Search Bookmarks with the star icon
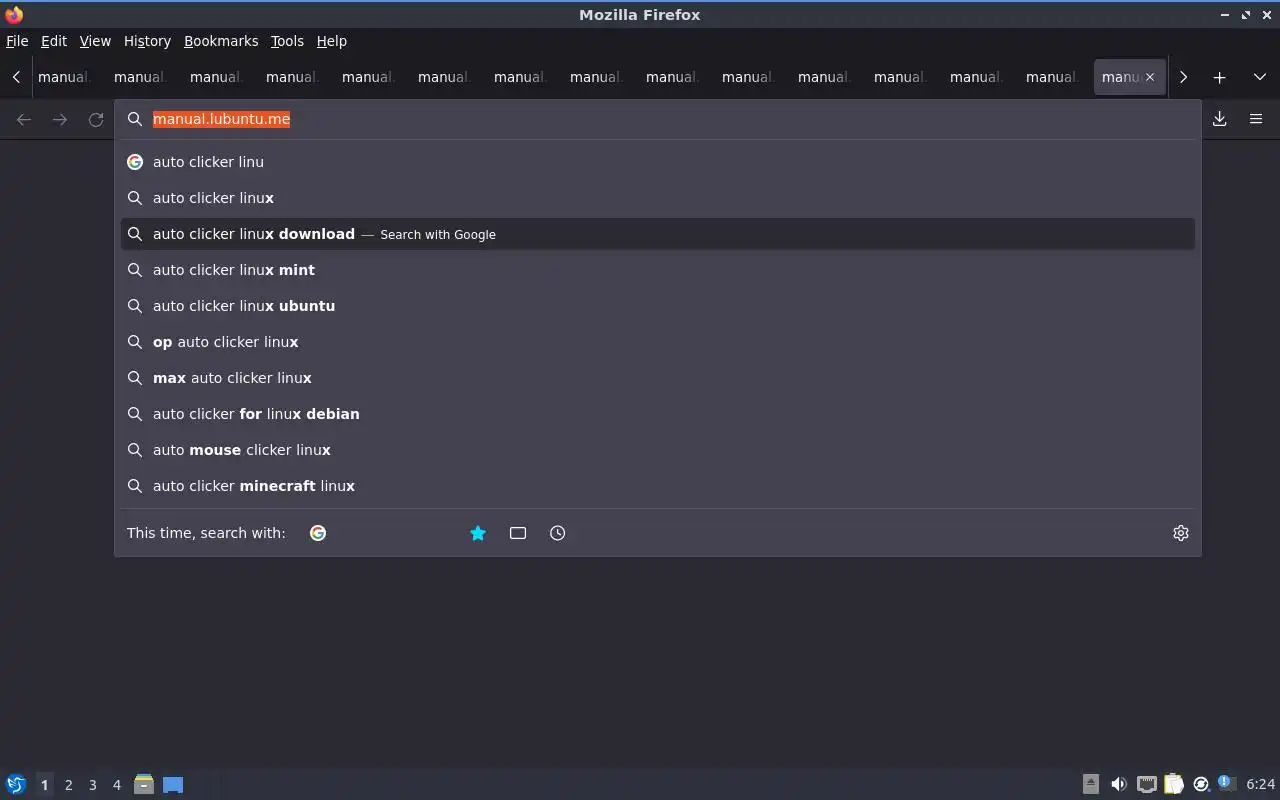This screenshot has height=800, width=1280. pos(478,533)
